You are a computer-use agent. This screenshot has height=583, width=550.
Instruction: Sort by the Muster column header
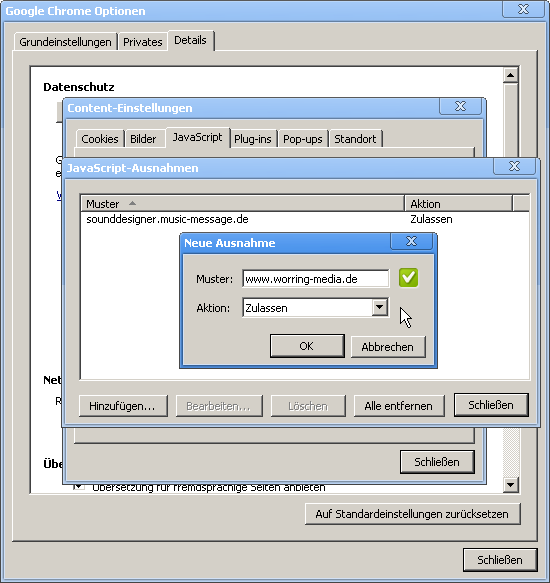[242, 204]
